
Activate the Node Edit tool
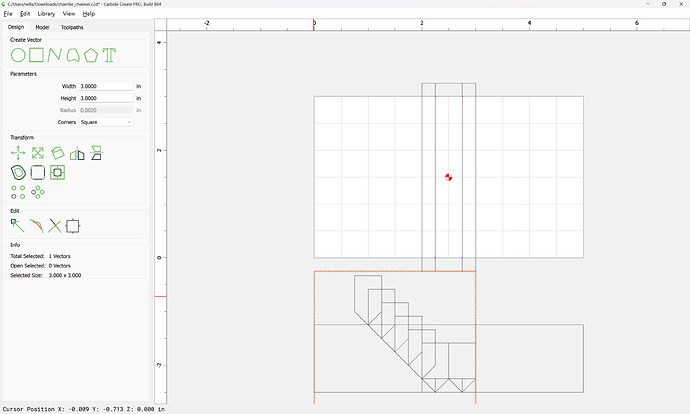(x=18, y=226)
